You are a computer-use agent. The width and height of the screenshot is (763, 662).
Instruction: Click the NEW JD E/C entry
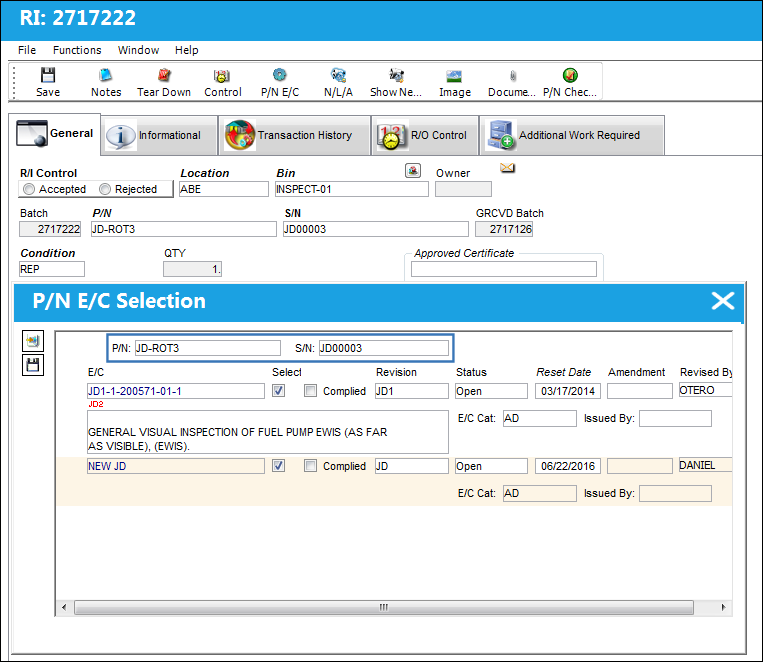(x=176, y=466)
